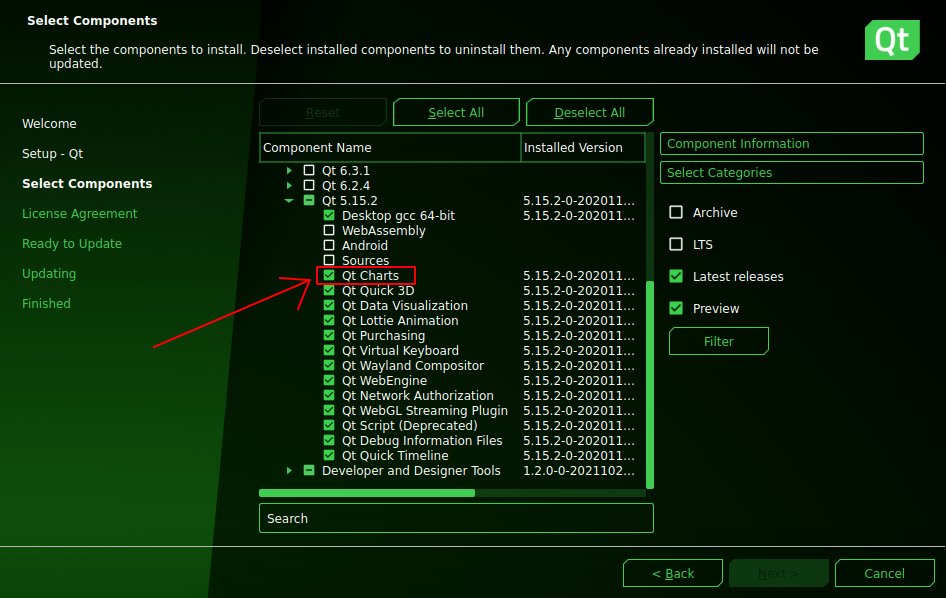946x598 pixels.
Task: Collapse the Qt 5.15.2 tree node
Action: click(x=289, y=200)
